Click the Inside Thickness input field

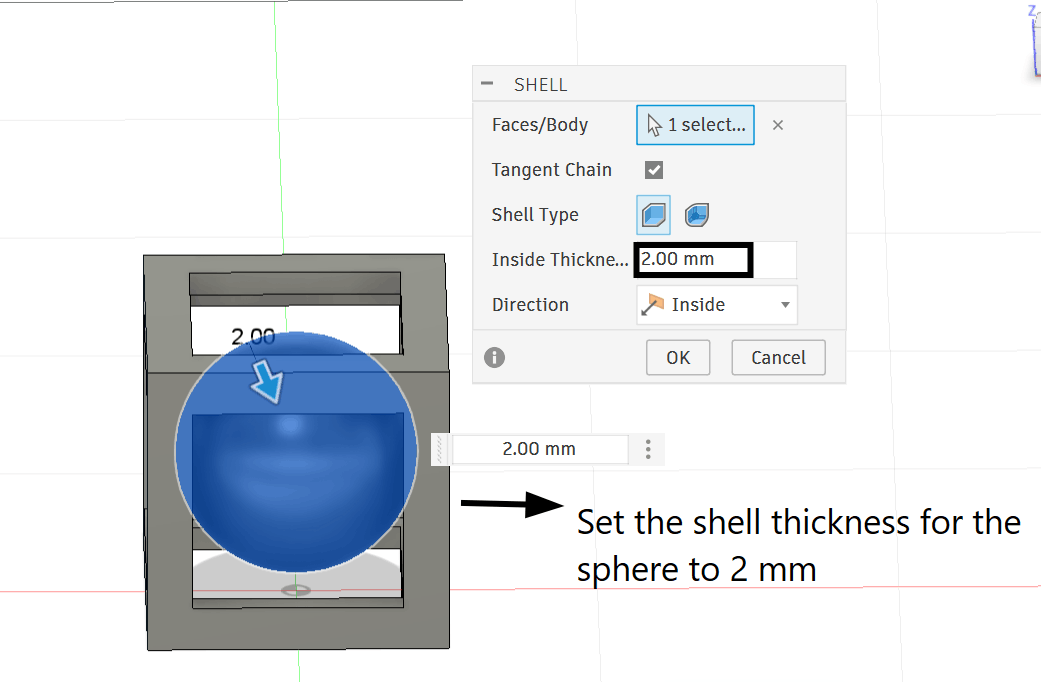click(x=716, y=260)
